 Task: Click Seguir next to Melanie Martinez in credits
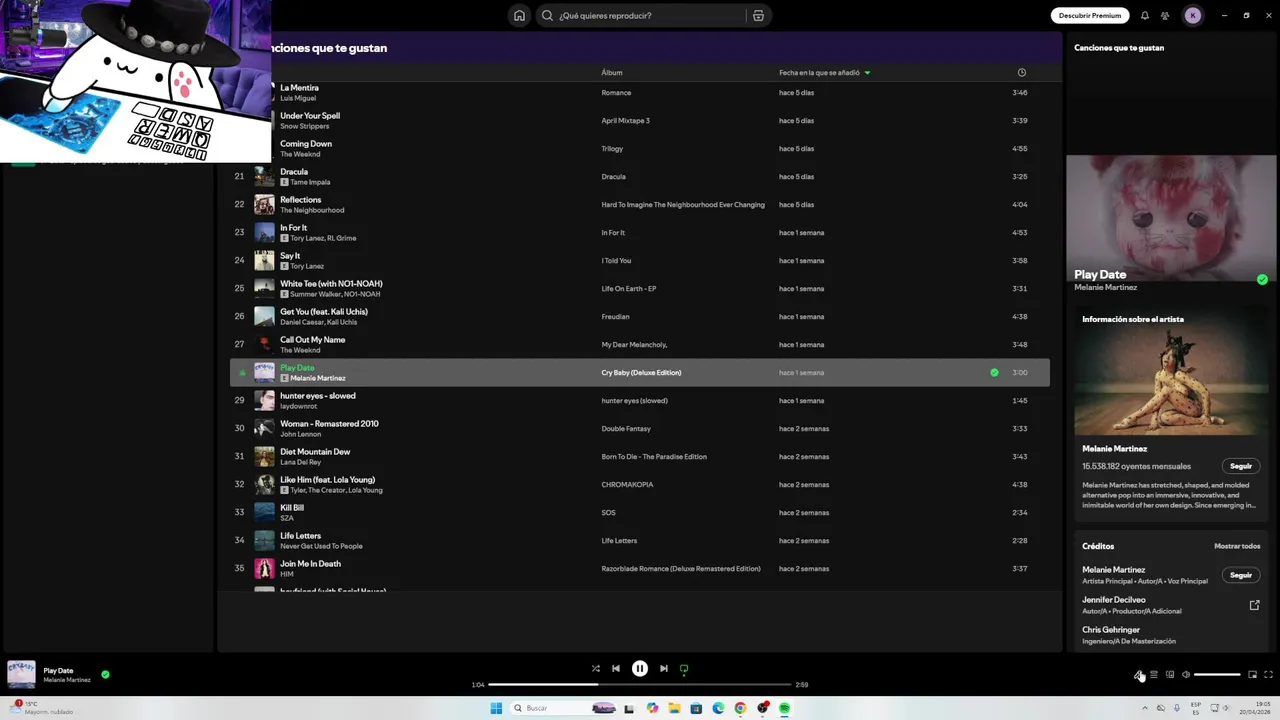1241,575
